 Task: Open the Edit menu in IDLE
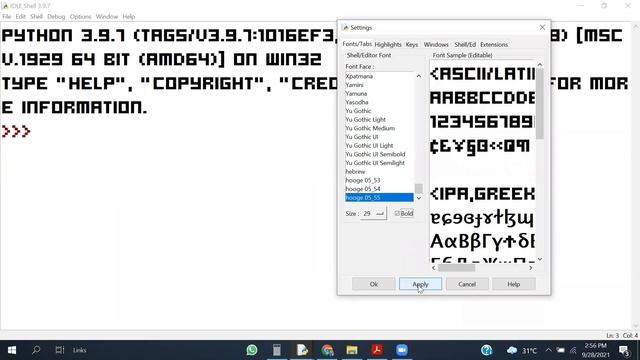click(20, 17)
